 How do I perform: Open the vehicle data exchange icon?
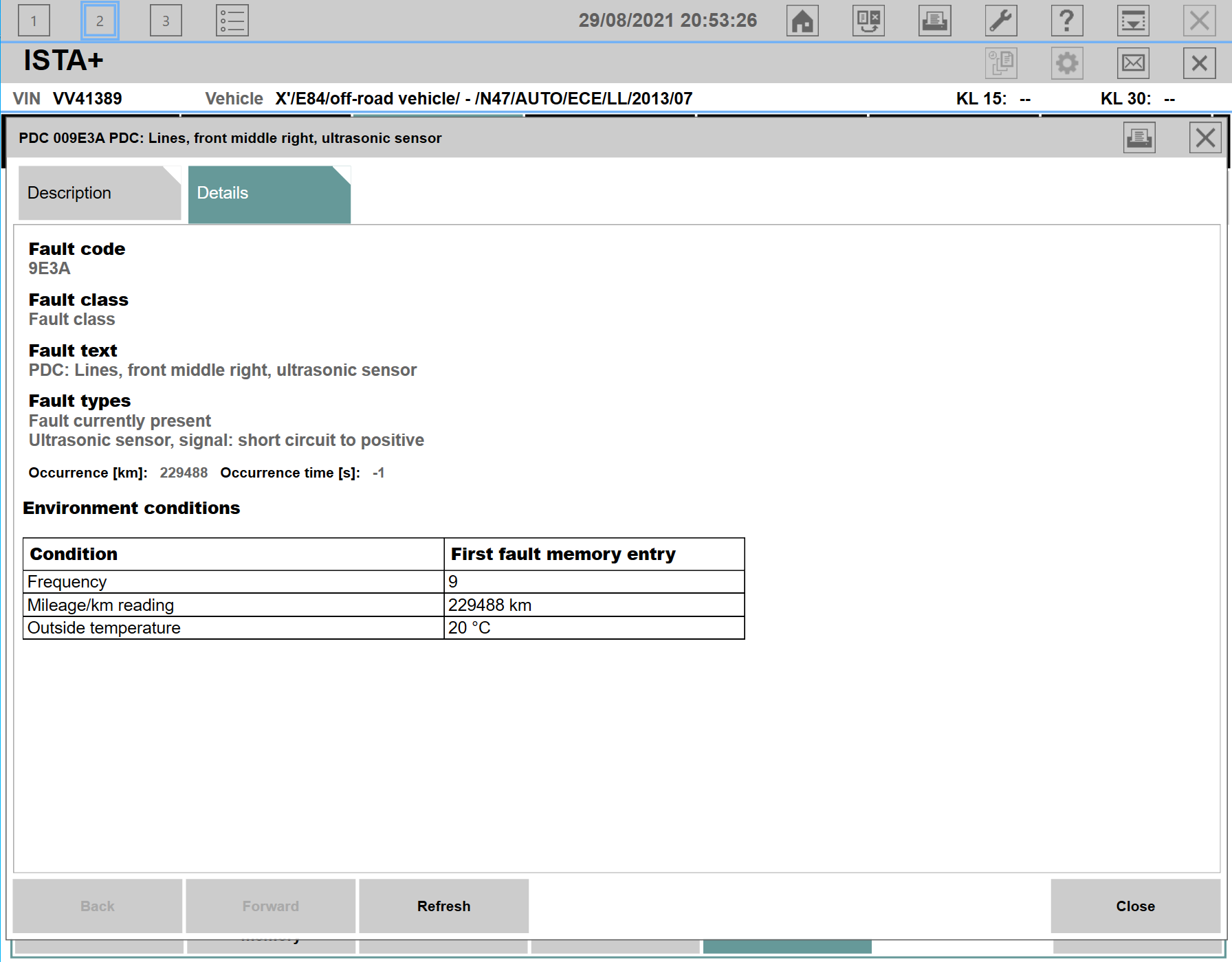[x=868, y=21]
